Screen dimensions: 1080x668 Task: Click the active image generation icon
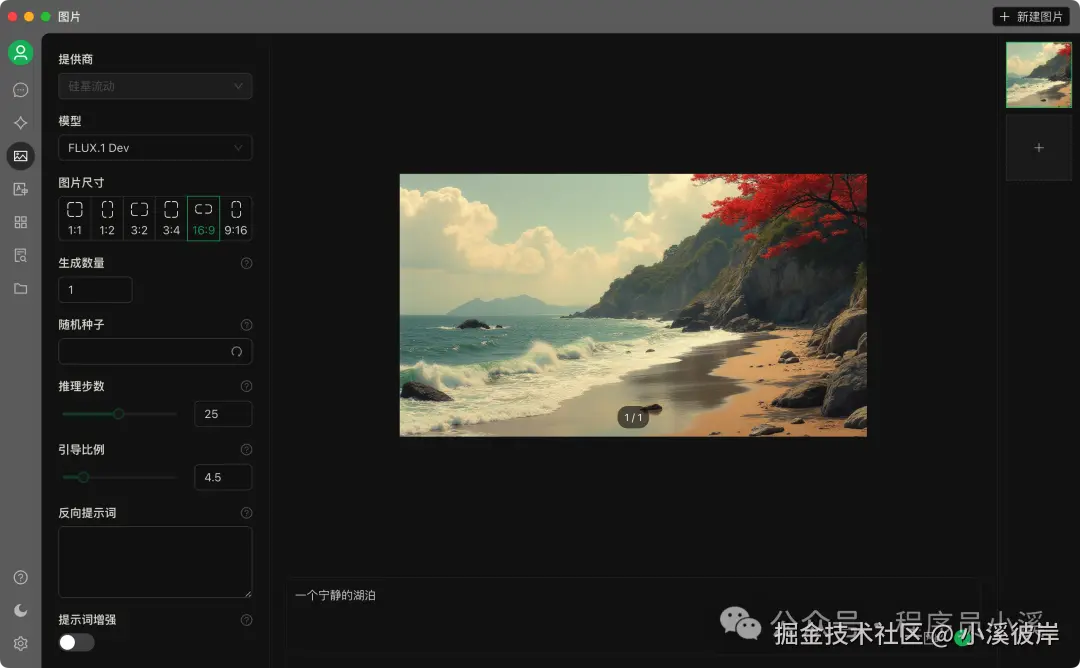pyautogui.click(x=20, y=156)
